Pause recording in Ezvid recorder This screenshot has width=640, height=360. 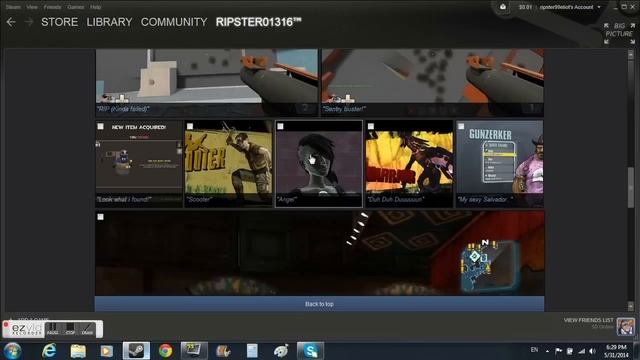tap(52, 329)
